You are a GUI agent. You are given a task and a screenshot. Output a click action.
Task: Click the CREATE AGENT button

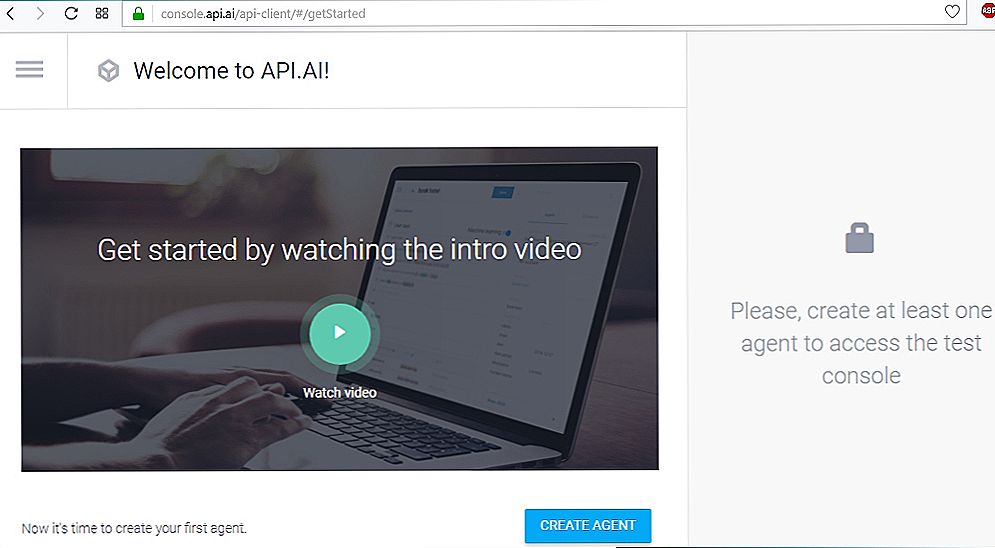588,525
